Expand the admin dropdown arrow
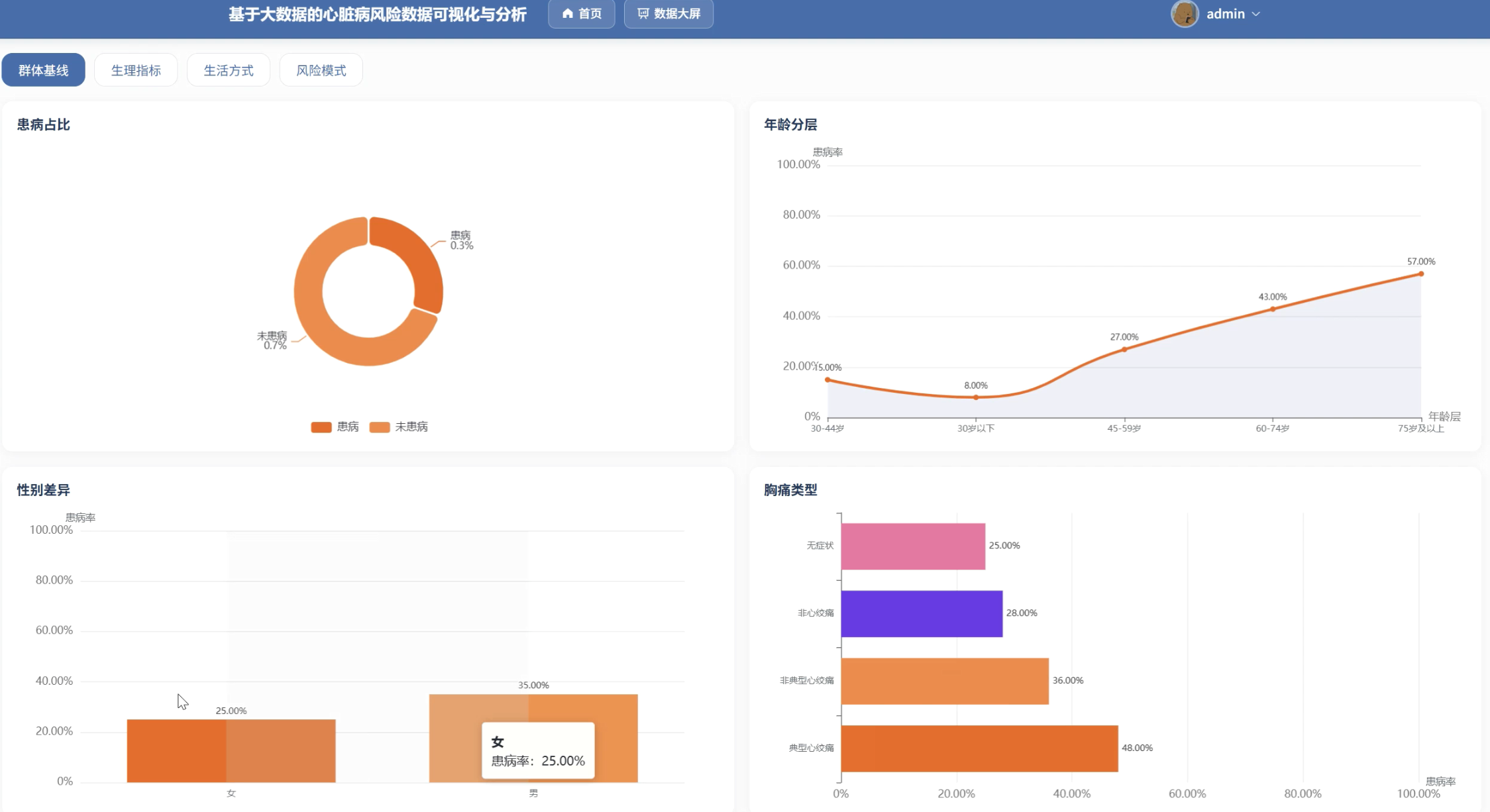 click(x=1255, y=14)
